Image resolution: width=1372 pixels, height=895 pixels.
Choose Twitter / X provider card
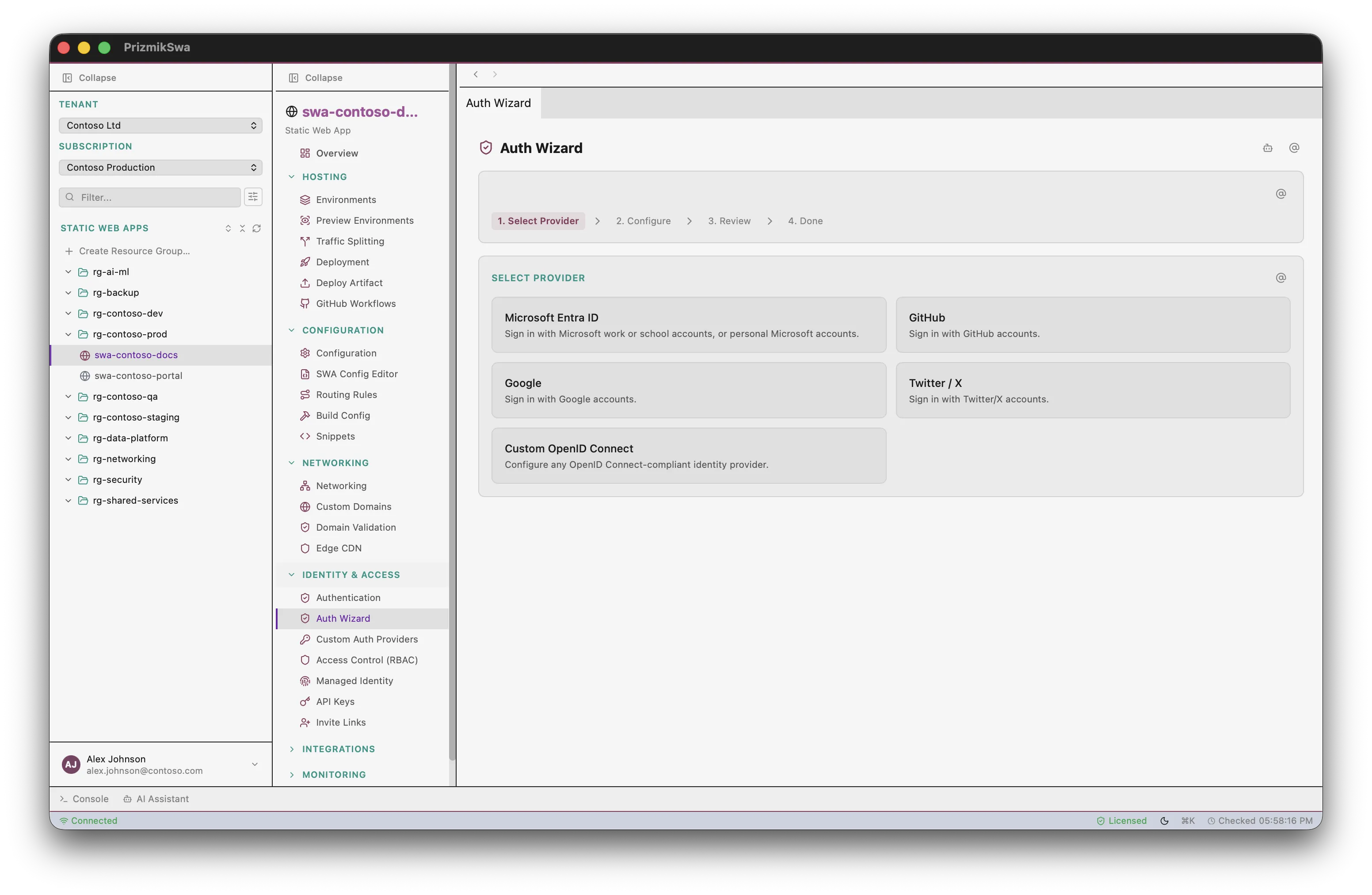click(x=1092, y=390)
